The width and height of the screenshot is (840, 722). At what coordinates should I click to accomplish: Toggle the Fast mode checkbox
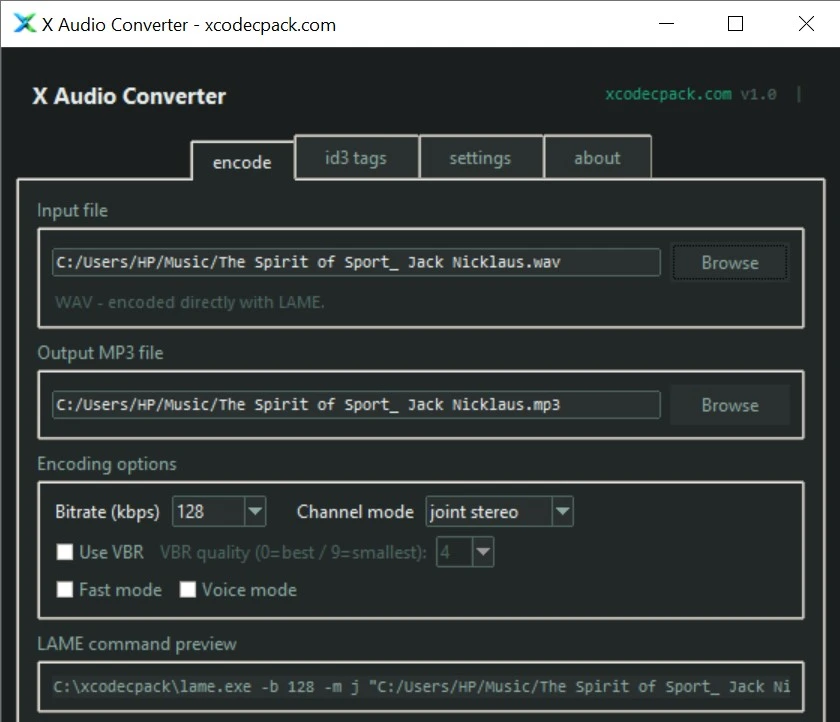[65, 590]
